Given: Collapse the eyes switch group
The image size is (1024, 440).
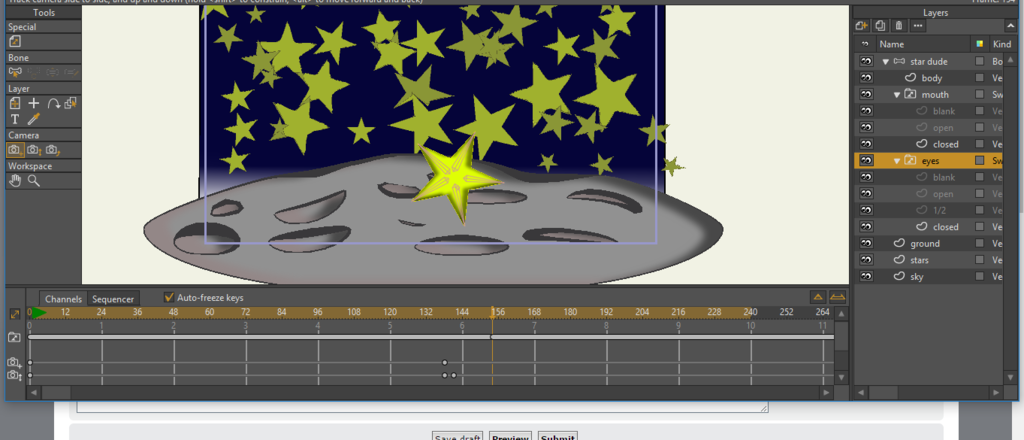Looking at the screenshot, I should (x=897, y=161).
